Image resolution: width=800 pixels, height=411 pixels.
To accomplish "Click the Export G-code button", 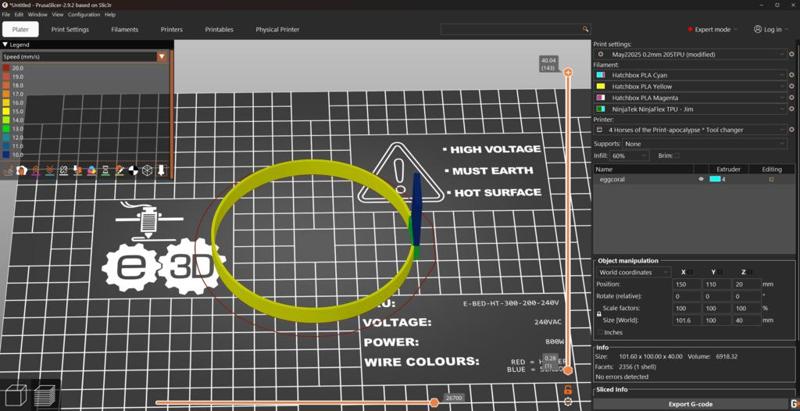I will [x=690, y=404].
